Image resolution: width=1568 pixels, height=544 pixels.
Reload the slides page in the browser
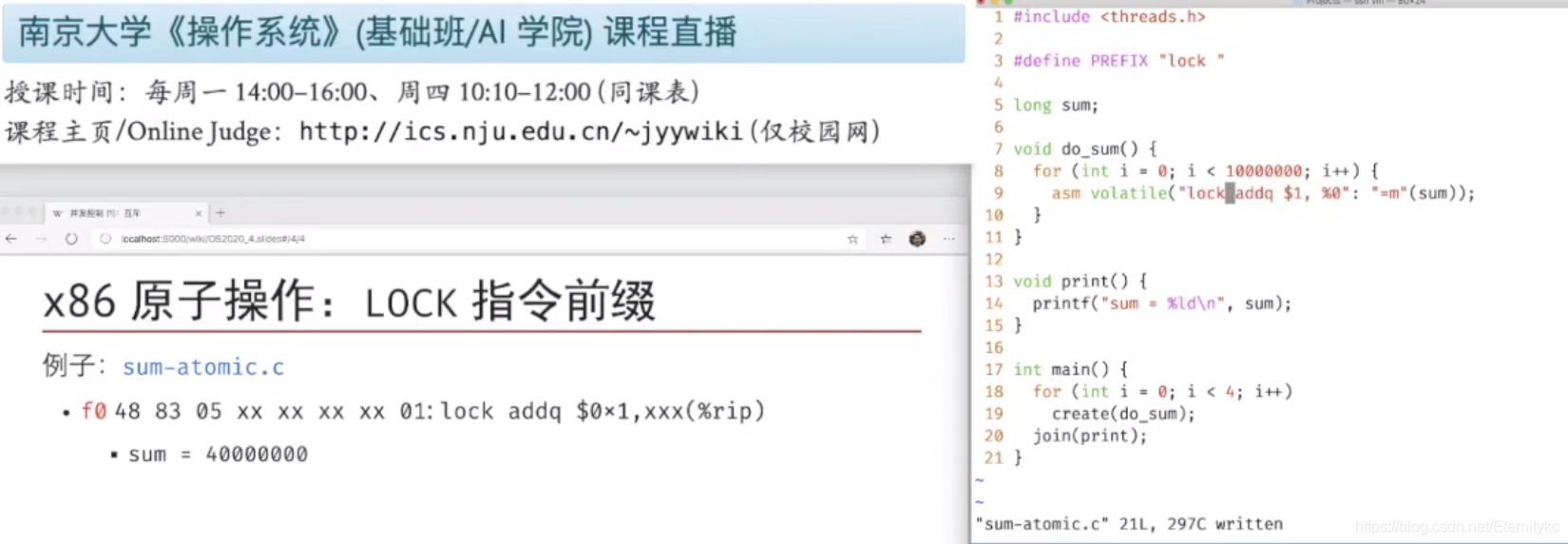coord(71,239)
